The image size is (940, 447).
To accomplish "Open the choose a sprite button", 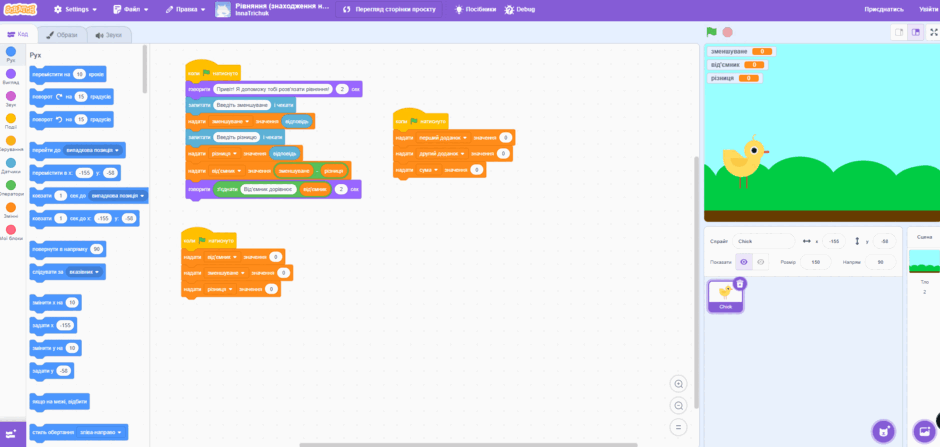I will 882,431.
